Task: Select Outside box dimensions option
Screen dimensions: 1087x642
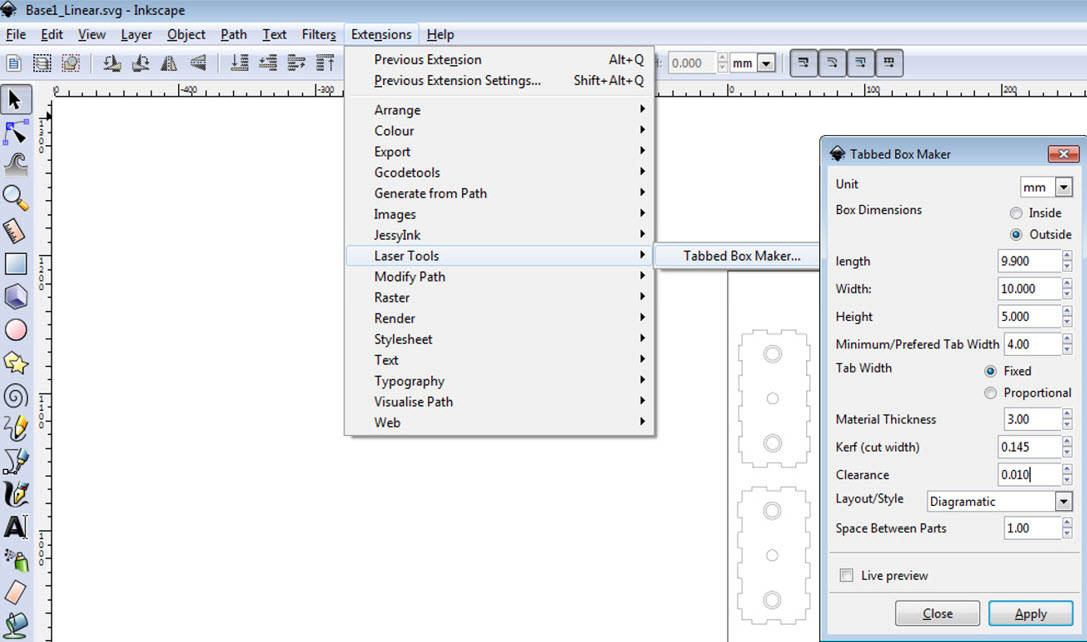Action: pos(1016,234)
